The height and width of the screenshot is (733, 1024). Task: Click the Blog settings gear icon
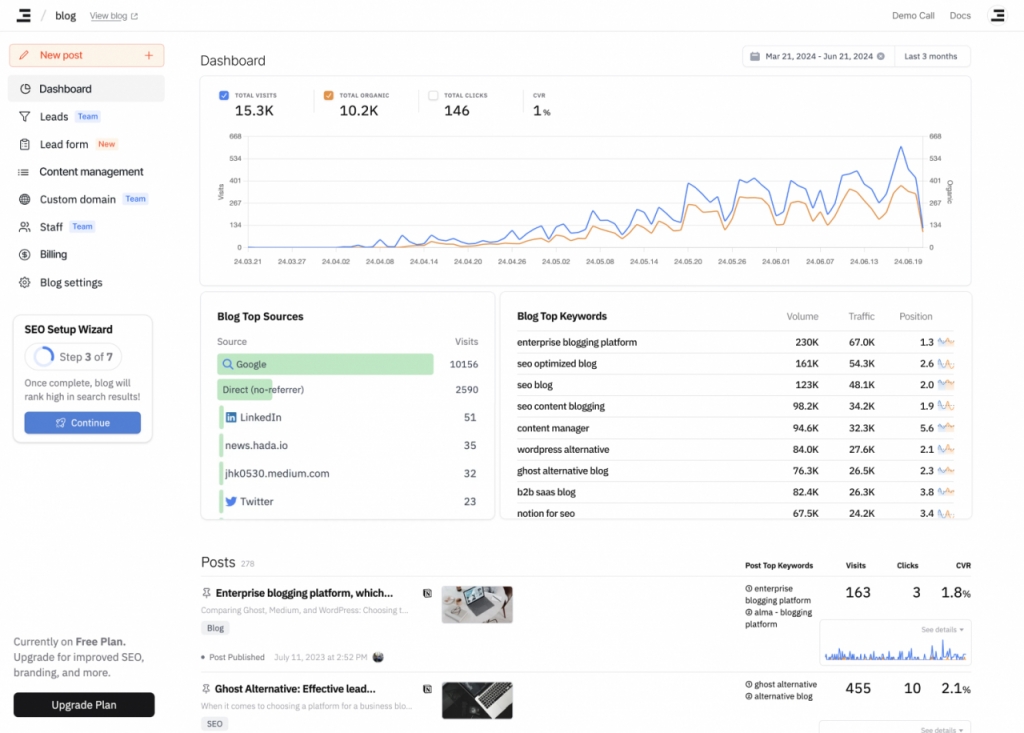(x=24, y=283)
